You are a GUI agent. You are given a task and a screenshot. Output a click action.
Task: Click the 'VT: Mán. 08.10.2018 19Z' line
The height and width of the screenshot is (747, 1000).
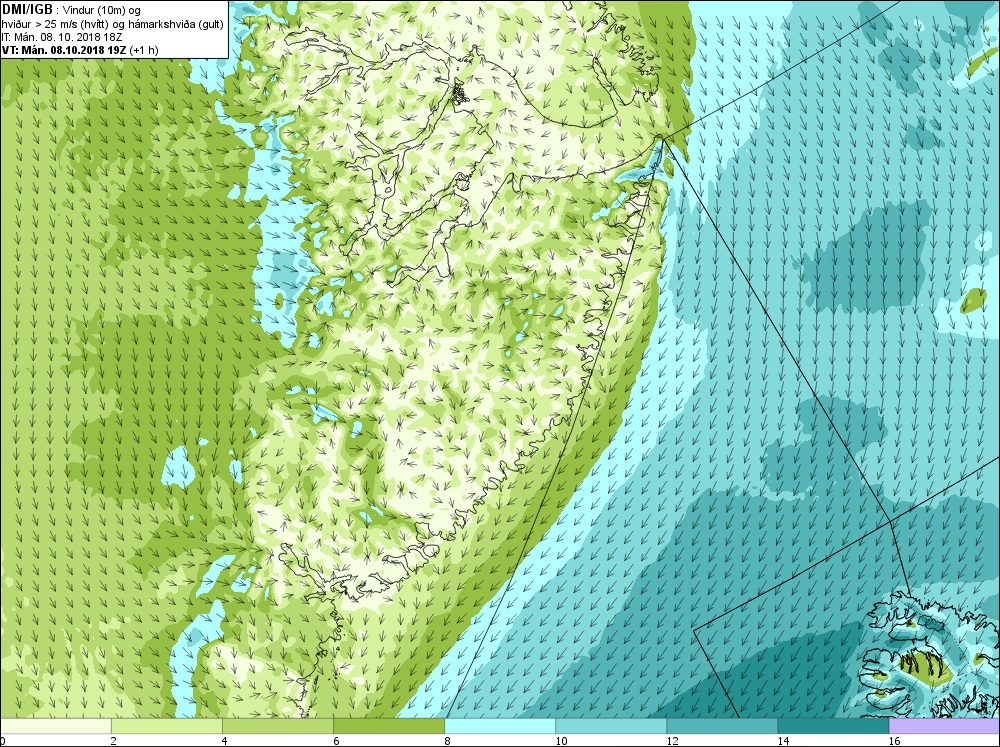tap(64, 50)
